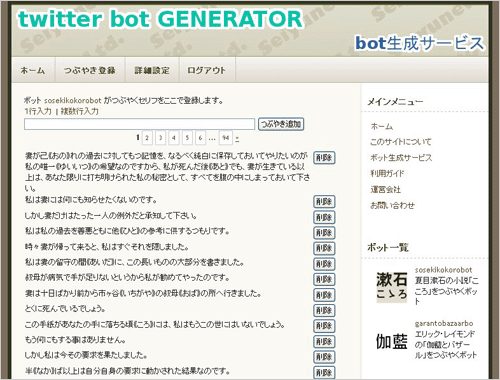The width and height of the screenshot is (500, 380).
Task: Open 運営会社 in sidebar menu
Action: pyautogui.click(x=386, y=189)
